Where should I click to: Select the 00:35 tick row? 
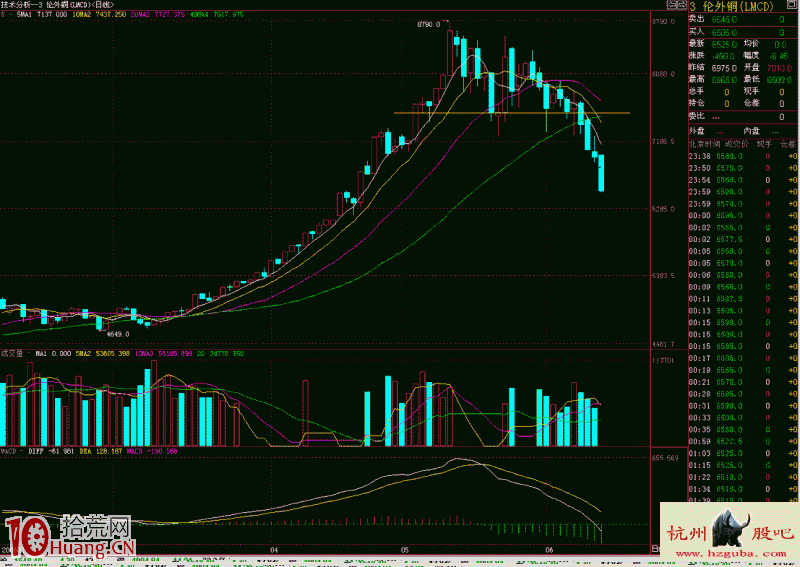tap(743, 429)
